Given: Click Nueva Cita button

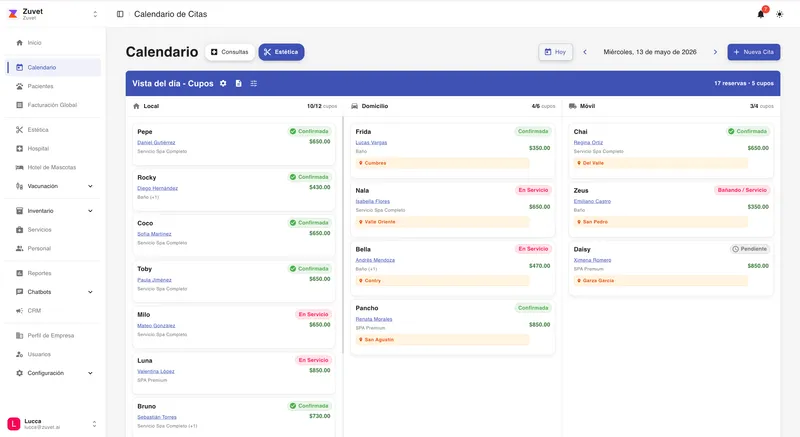Looking at the screenshot, I should (x=754, y=52).
